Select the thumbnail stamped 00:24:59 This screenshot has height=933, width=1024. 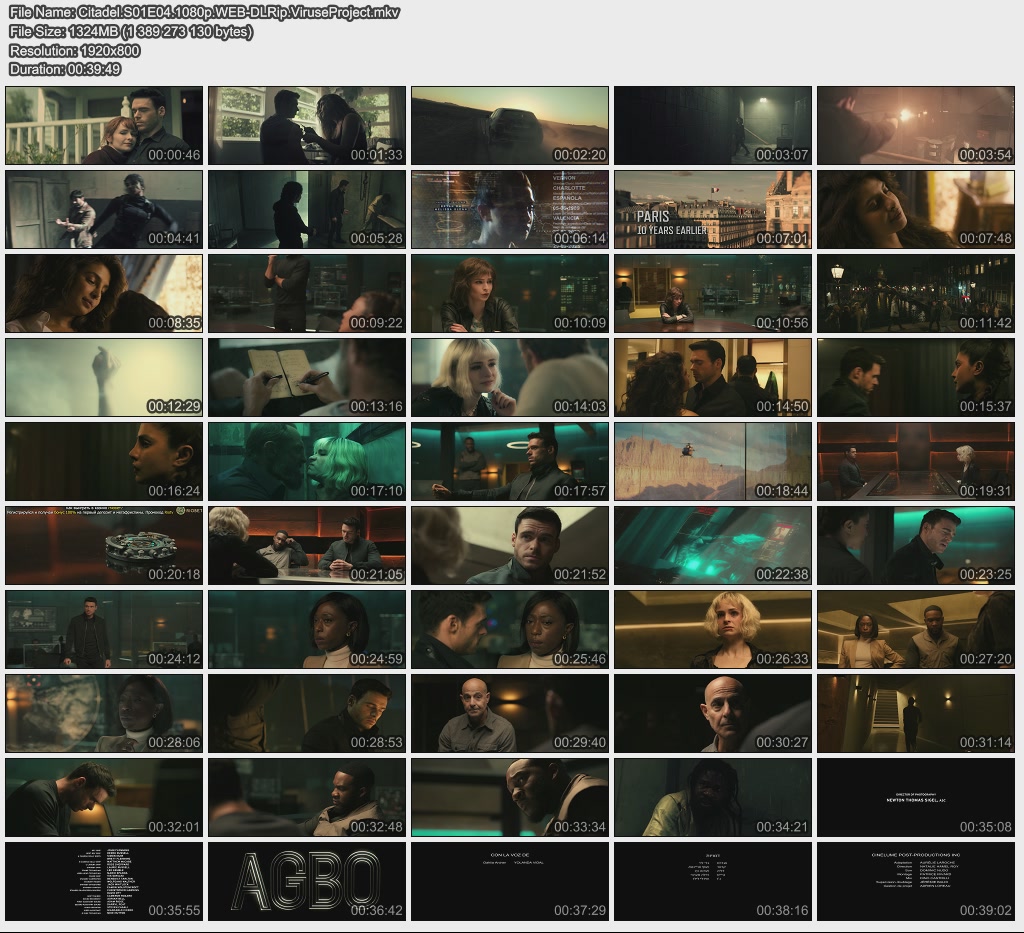click(x=307, y=629)
